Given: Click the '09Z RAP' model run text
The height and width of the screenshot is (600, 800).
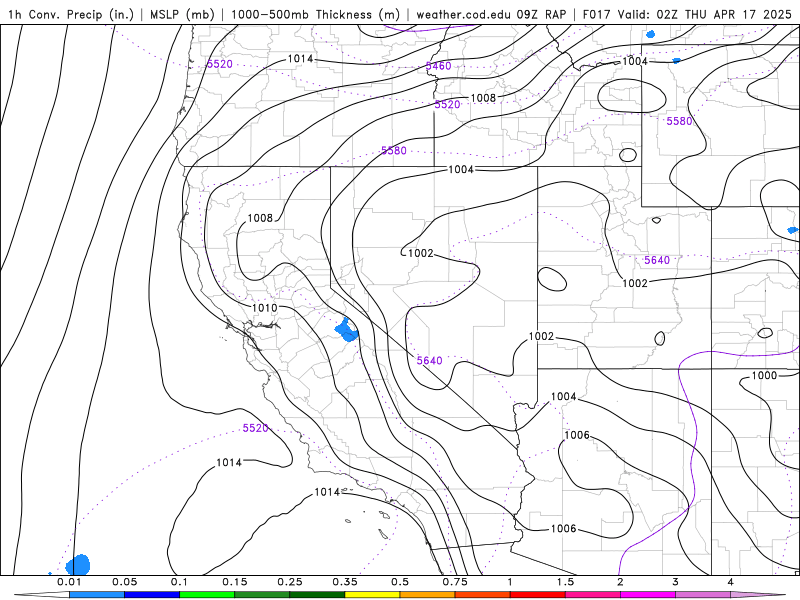Looking at the screenshot, I should point(541,14).
